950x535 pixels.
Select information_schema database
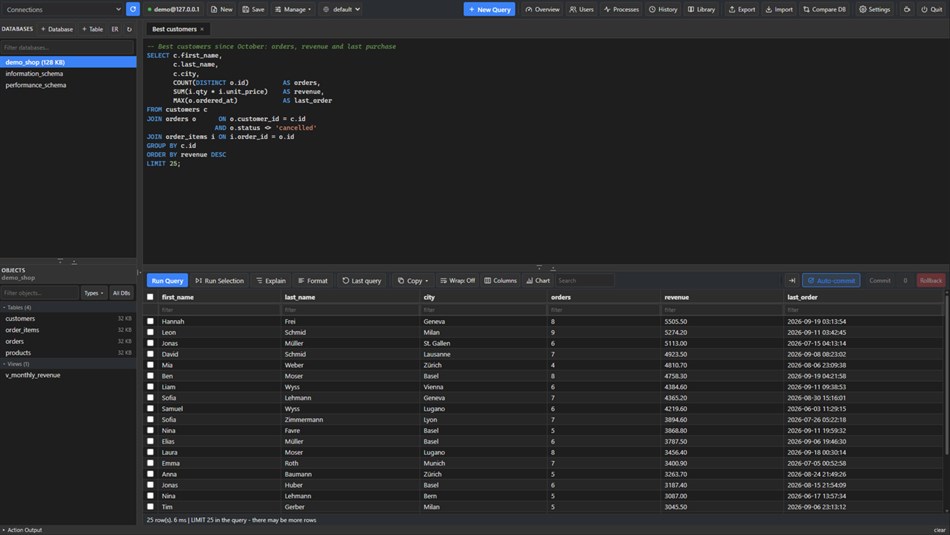(x=68, y=73)
